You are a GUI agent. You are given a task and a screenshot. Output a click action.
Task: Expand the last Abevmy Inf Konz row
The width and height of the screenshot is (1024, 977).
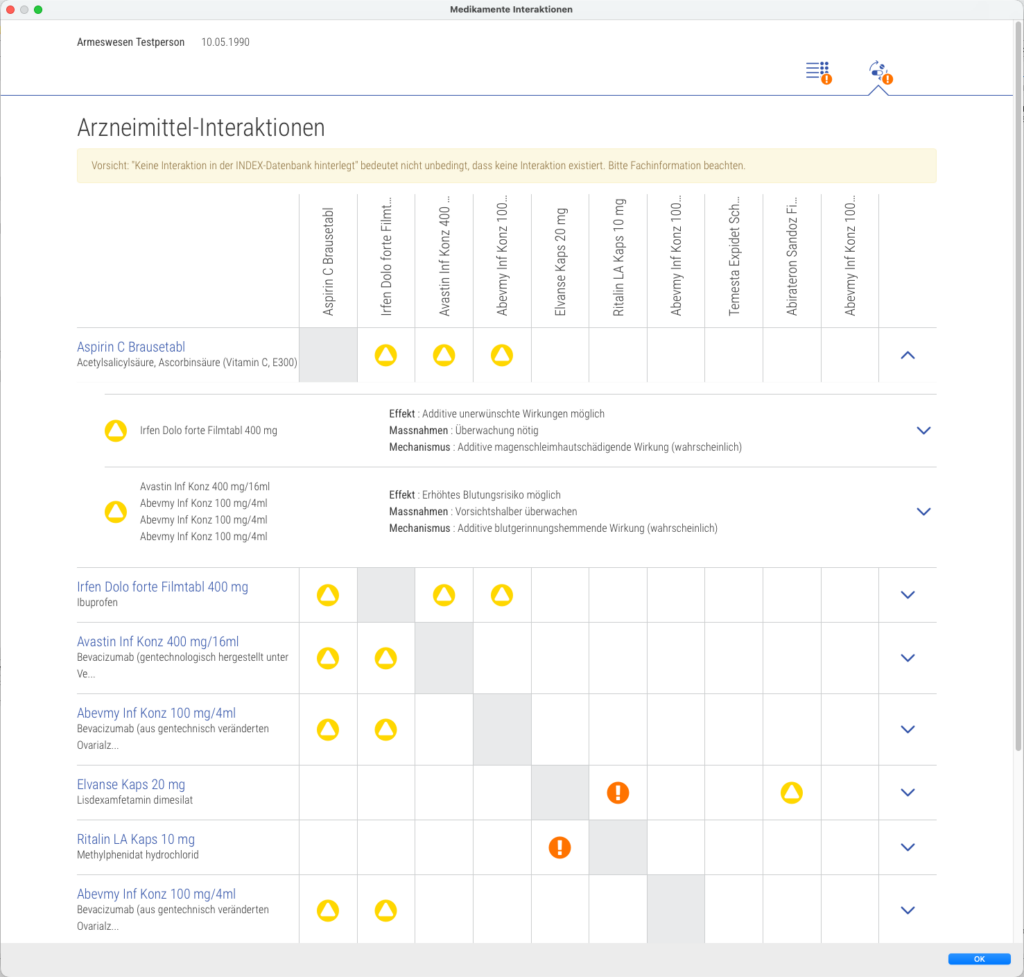[908, 910]
